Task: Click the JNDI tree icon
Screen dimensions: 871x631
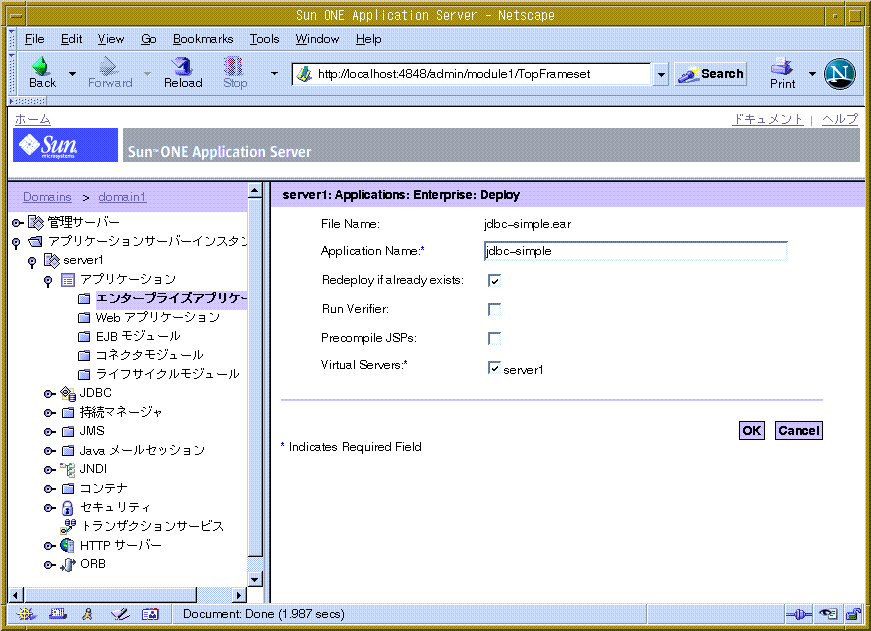Action: [x=68, y=469]
